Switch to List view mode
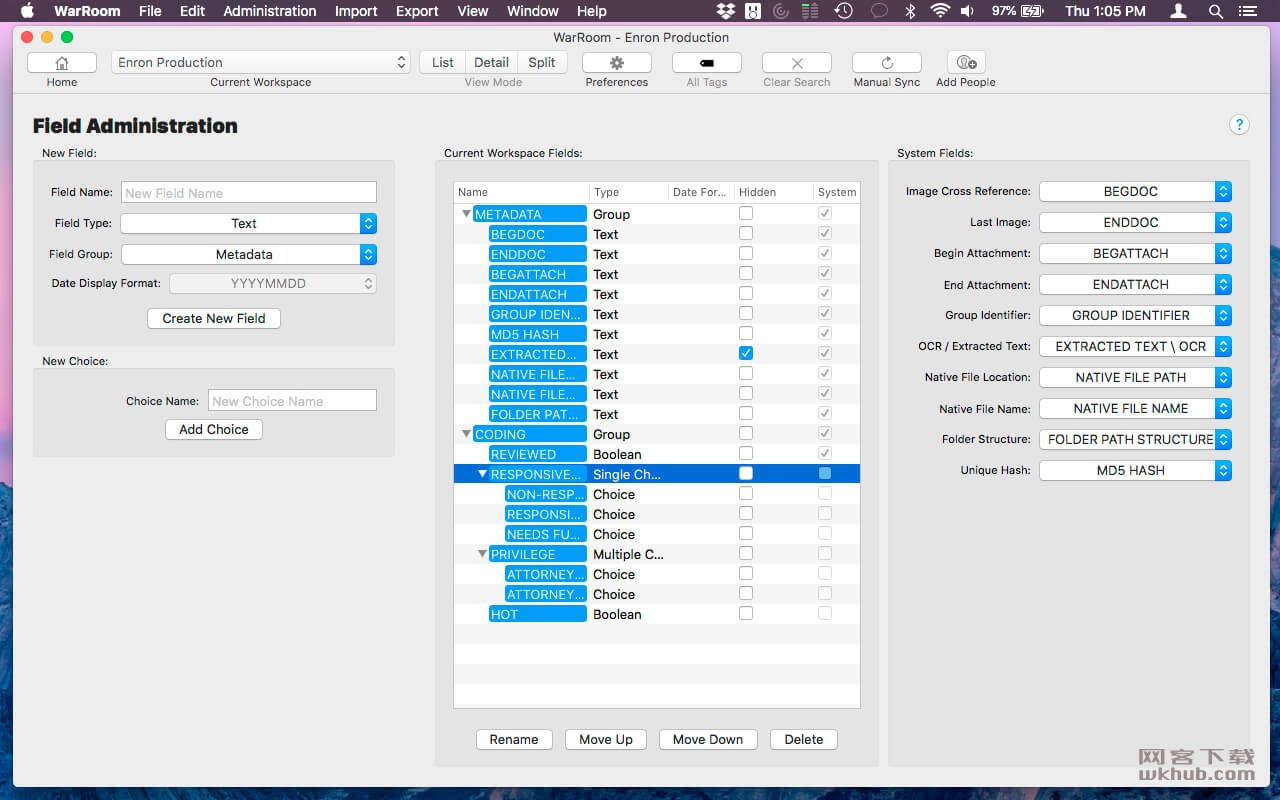Viewport: 1280px width, 800px height. pos(443,62)
